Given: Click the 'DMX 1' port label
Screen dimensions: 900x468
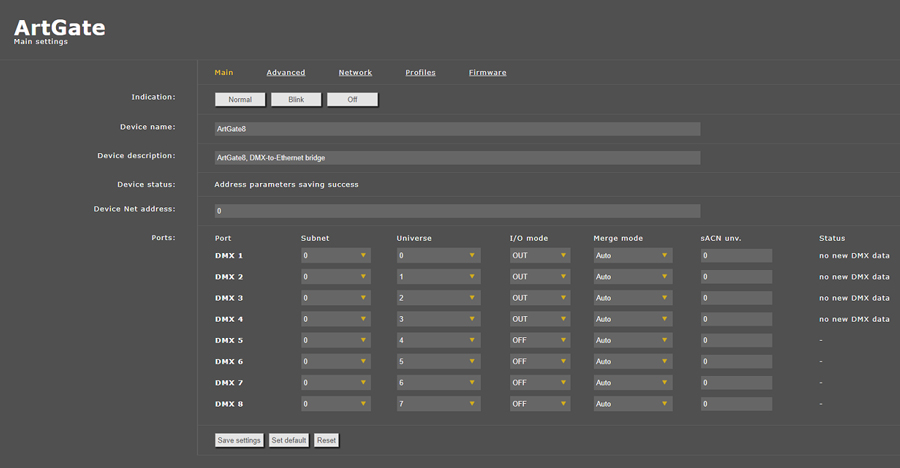Looking at the screenshot, I should click(229, 256).
